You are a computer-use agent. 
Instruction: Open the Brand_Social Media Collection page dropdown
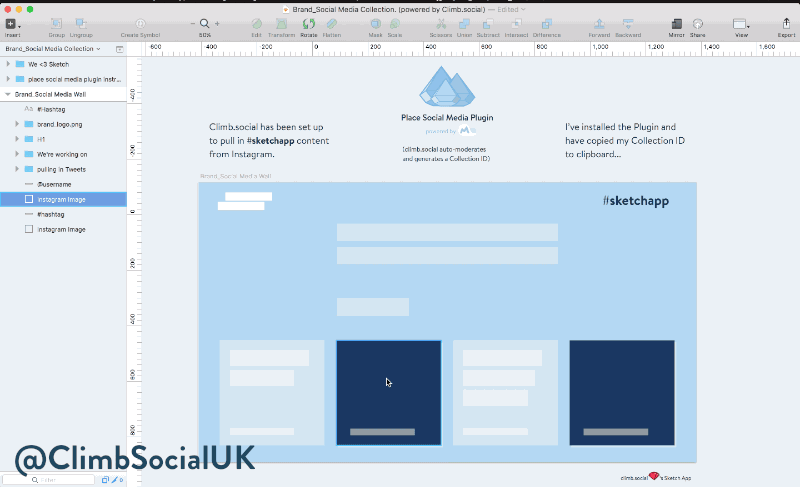(52, 48)
